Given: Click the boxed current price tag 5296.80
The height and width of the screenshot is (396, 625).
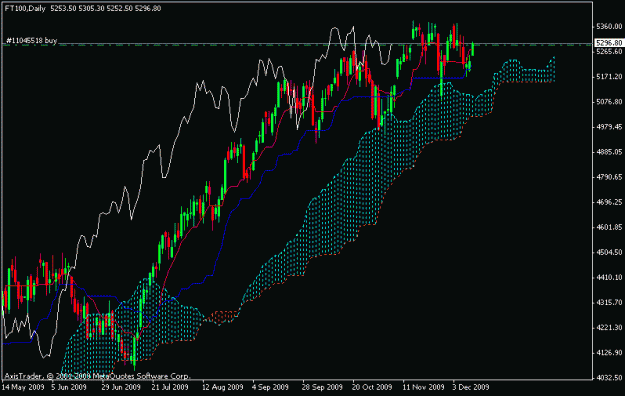Looking at the screenshot, I should (609, 43).
